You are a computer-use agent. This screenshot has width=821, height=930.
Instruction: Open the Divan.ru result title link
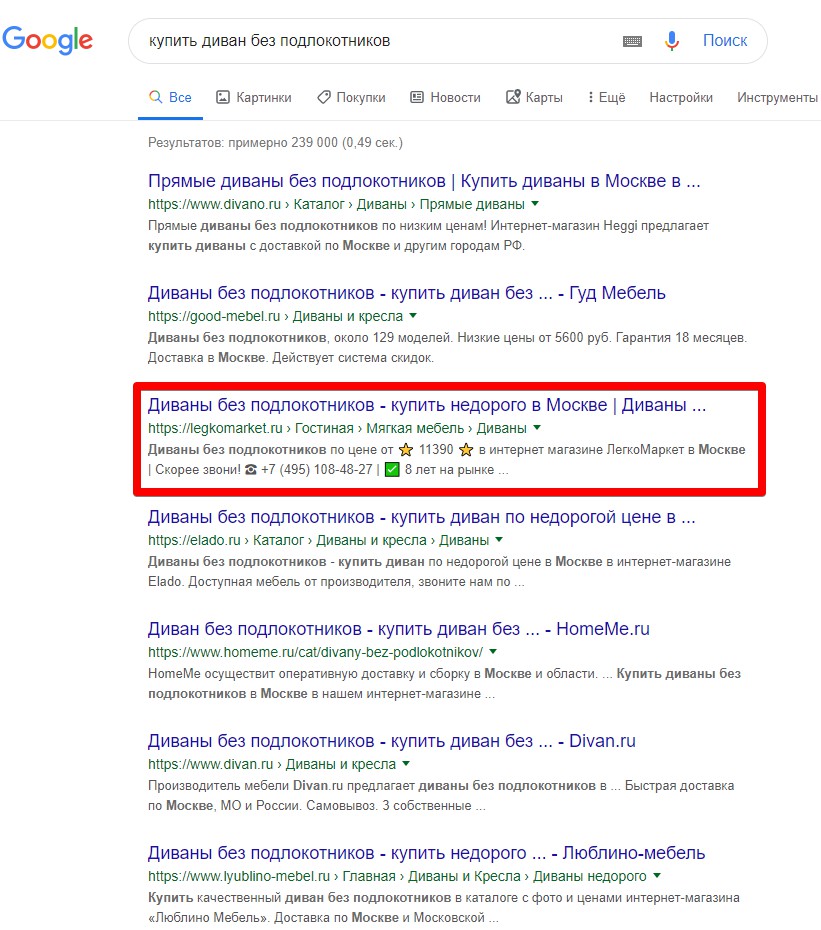point(392,741)
